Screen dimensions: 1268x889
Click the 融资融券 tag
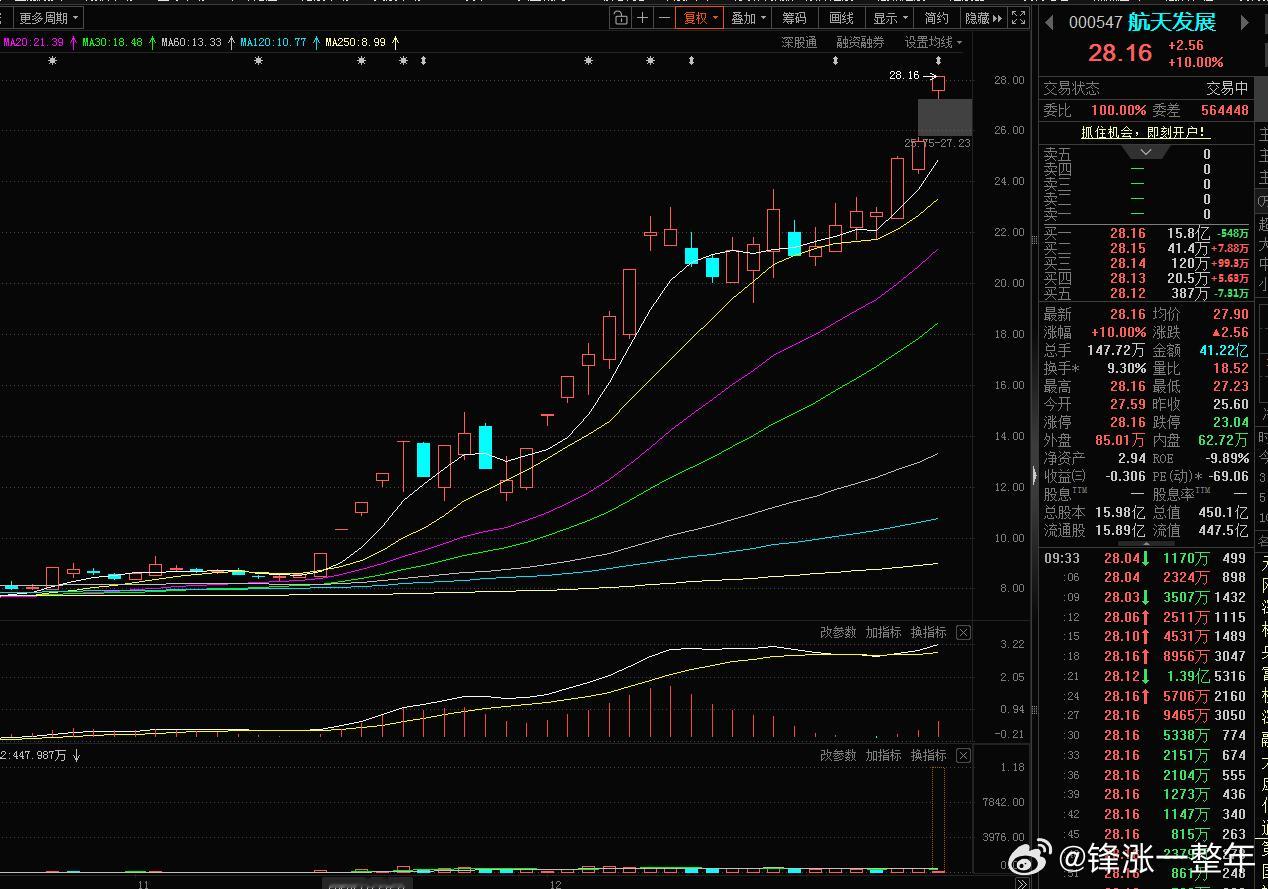(x=860, y=42)
